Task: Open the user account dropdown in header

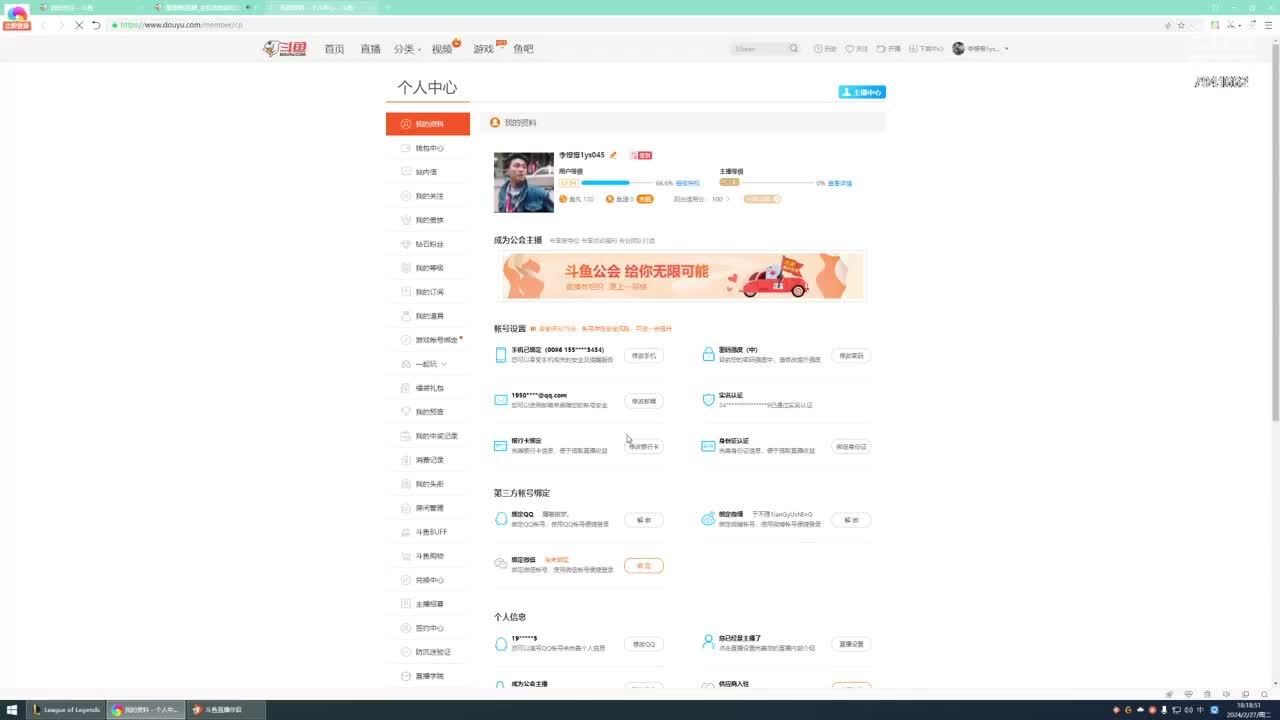Action: pos(981,48)
